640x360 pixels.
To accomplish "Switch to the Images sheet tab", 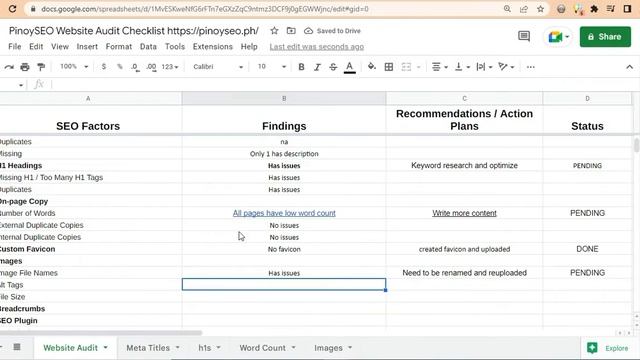I will point(333,348).
